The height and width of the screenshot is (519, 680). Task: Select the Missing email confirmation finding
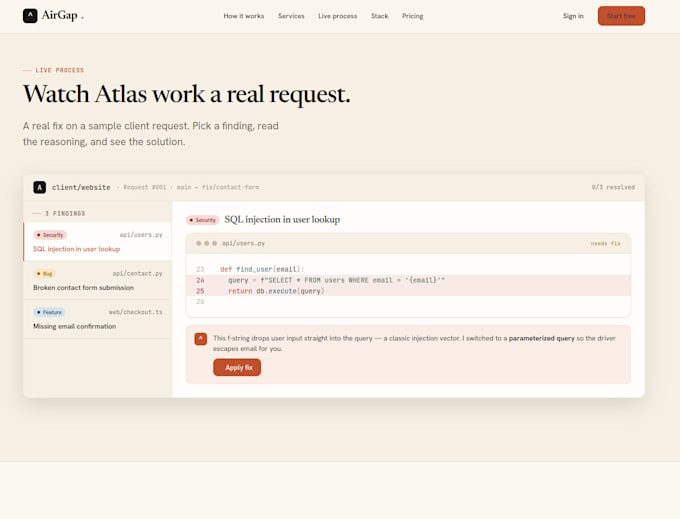click(x=98, y=319)
